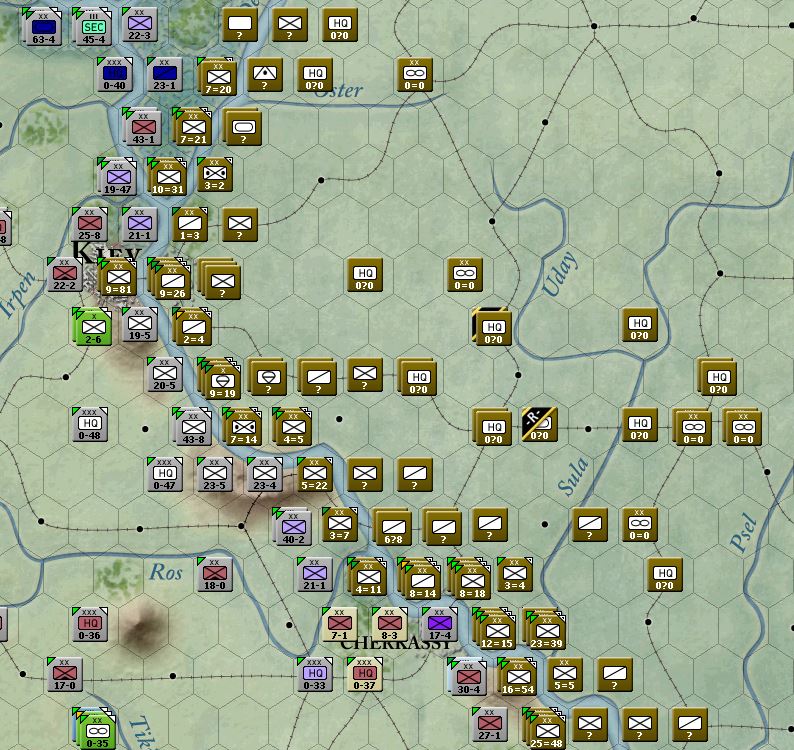This screenshot has width=794, height=750.
Task: Click the gray XXX HQ 0-47 counter
Action: 165,474
